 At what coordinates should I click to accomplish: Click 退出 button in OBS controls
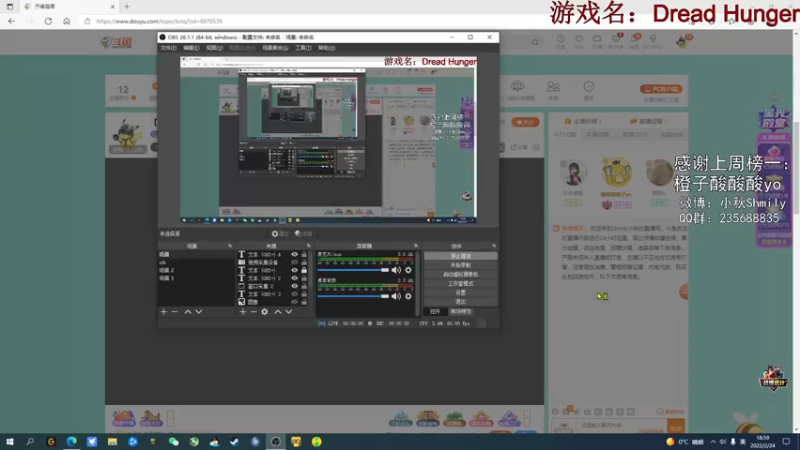[461, 302]
